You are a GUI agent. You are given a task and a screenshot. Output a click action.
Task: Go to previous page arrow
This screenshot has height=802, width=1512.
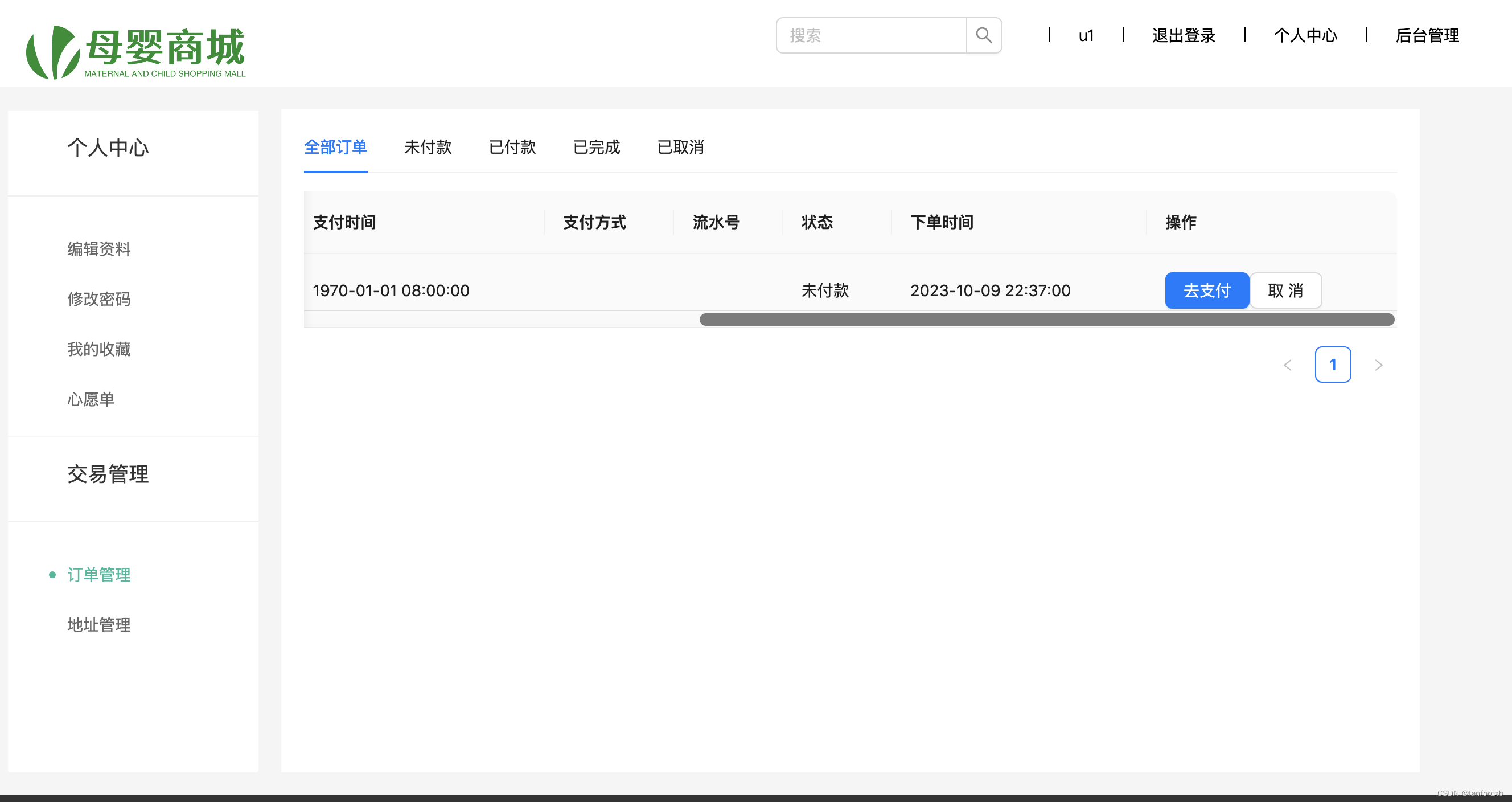pyautogui.click(x=1287, y=365)
